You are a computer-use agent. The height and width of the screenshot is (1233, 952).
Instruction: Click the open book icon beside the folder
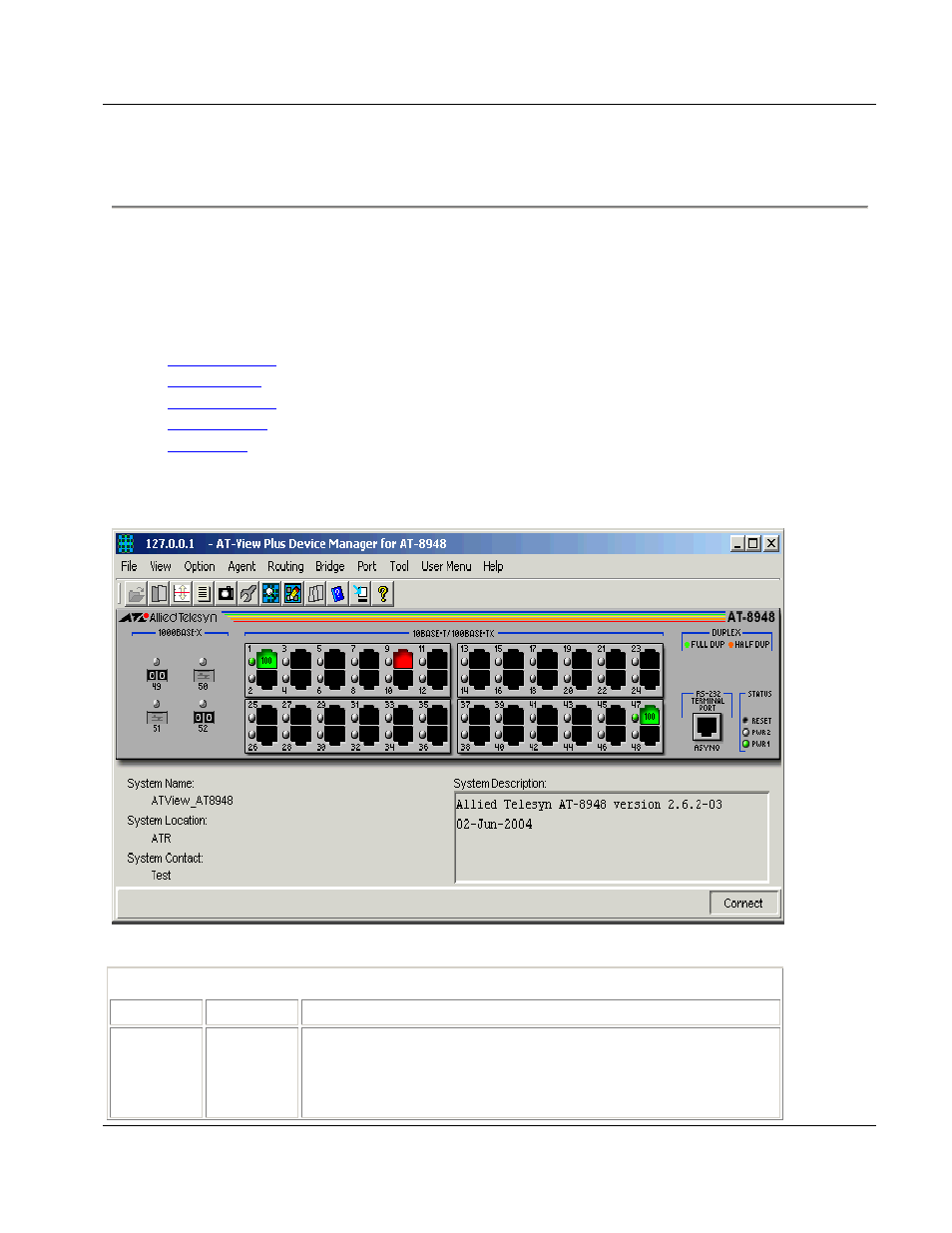point(159,593)
